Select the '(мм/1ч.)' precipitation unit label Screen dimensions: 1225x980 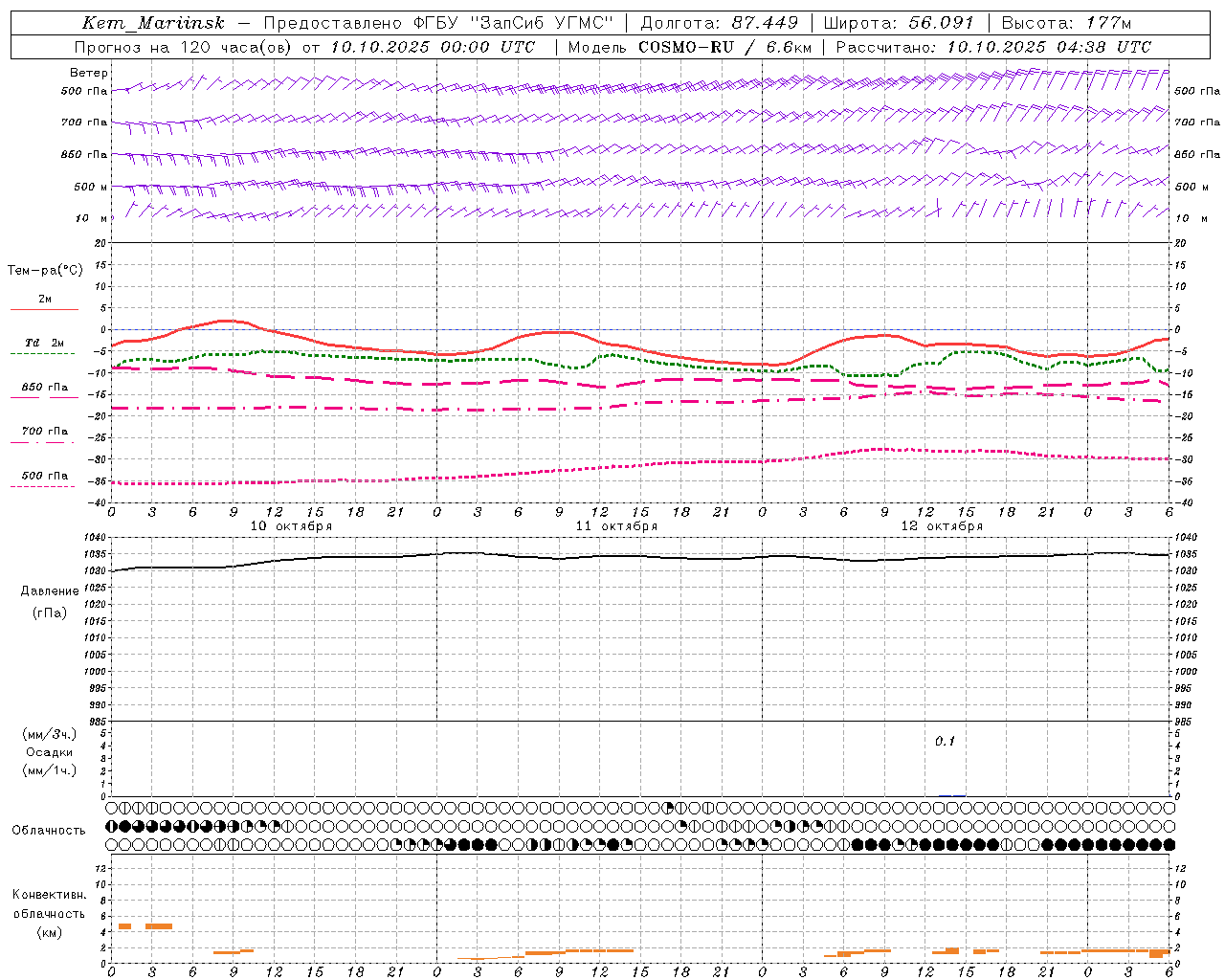click(x=50, y=770)
